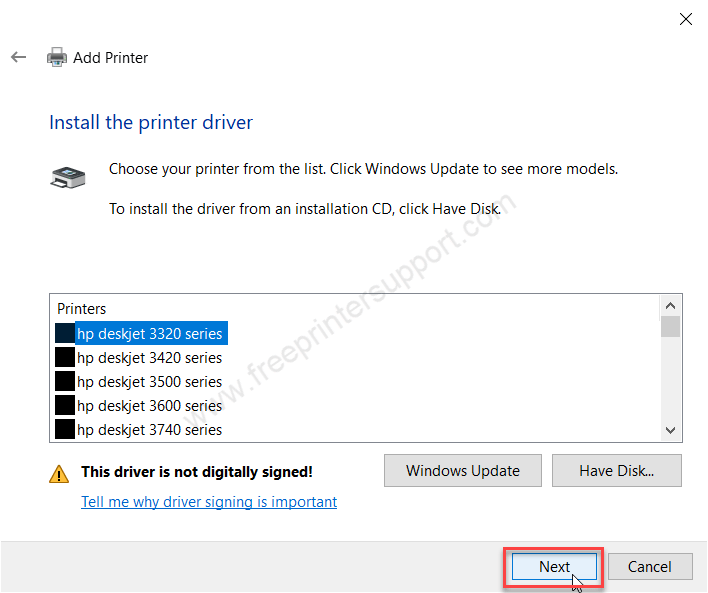Click the printers list scroll up arrow
Image resolution: width=708 pixels, height=593 pixels.
(x=671, y=306)
